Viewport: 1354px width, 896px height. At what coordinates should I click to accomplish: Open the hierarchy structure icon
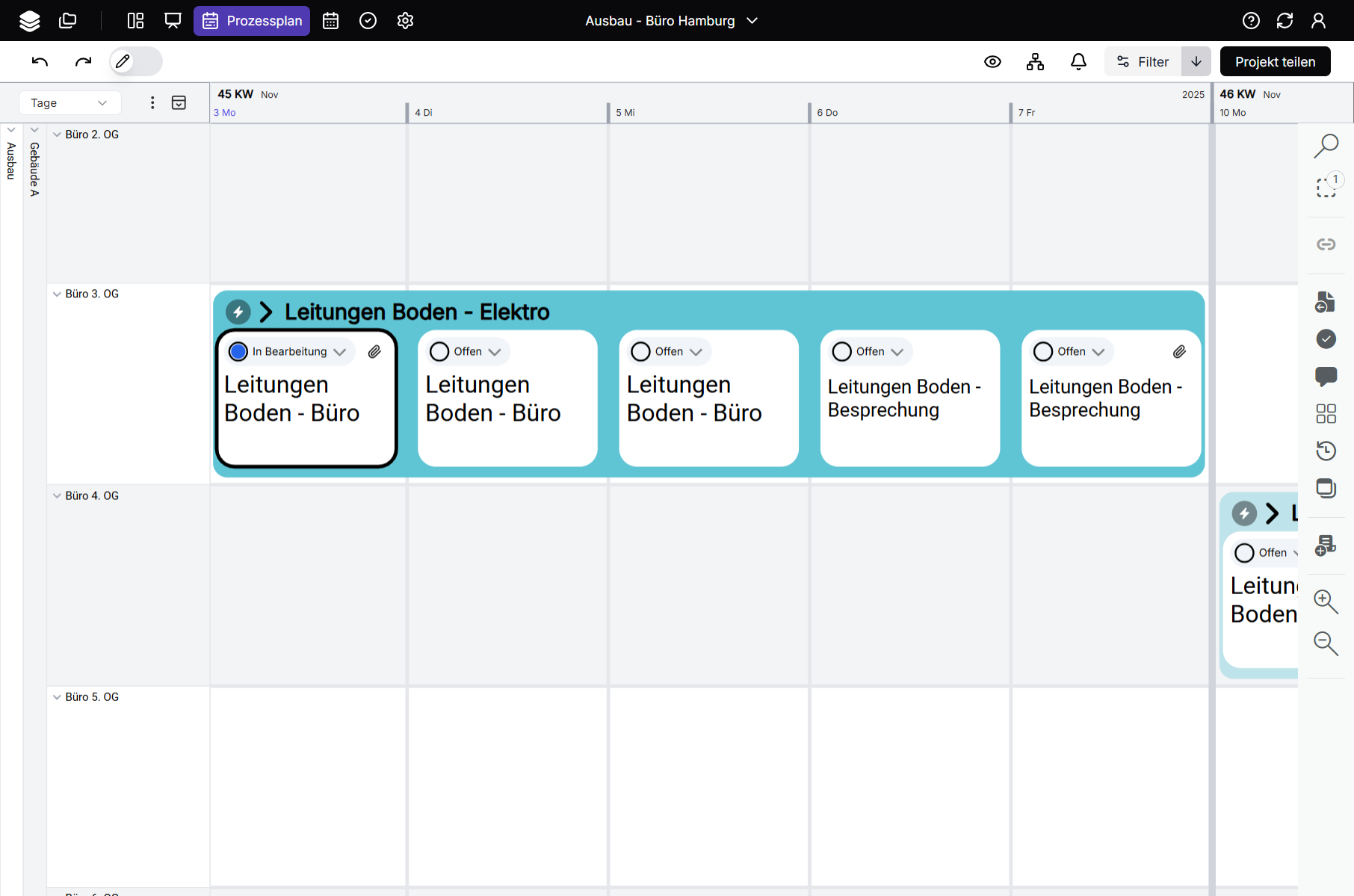pyautogui.click(x=1035, y=62)
